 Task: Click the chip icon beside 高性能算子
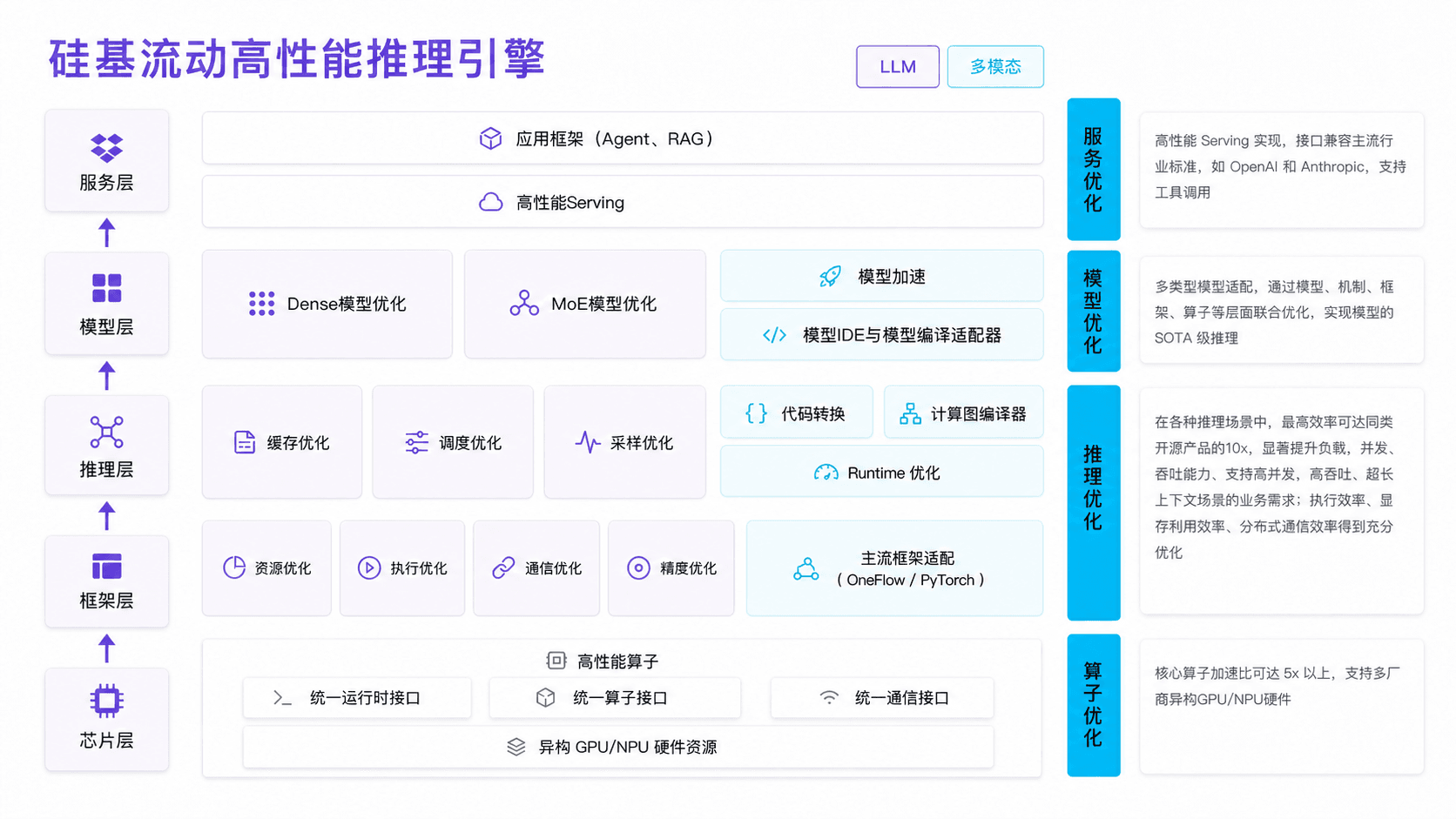556,661
